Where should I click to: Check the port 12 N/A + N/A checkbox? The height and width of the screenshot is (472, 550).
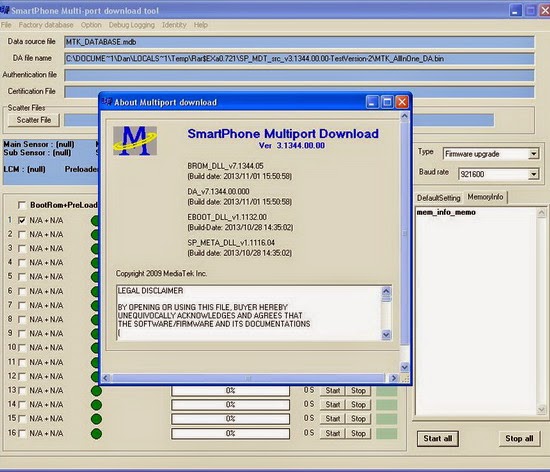click(x=22, y=376)
